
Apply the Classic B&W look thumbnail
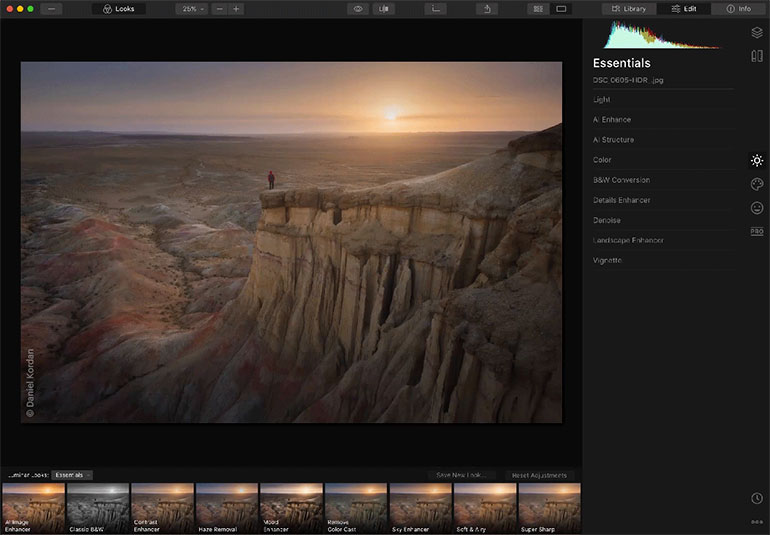tap(97, 508)
